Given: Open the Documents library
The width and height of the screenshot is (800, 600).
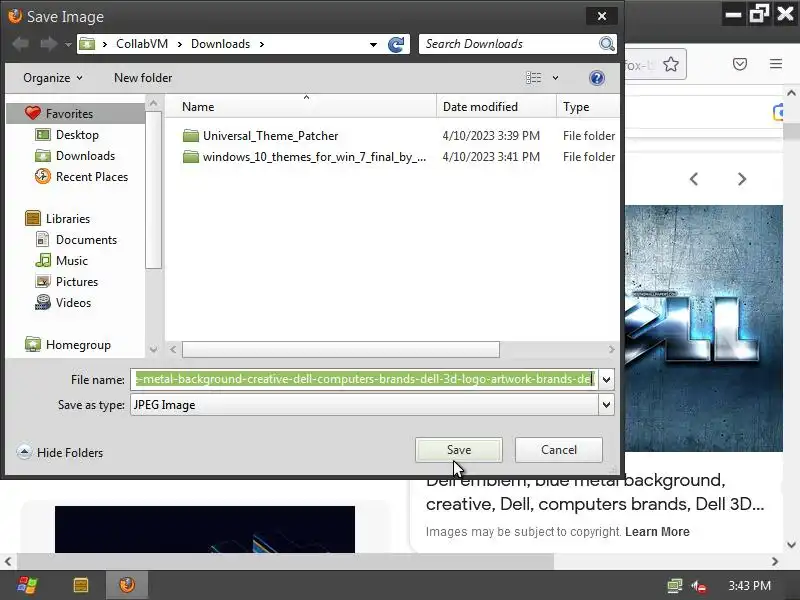Looking at the screenshot, I should pos(86,239).
